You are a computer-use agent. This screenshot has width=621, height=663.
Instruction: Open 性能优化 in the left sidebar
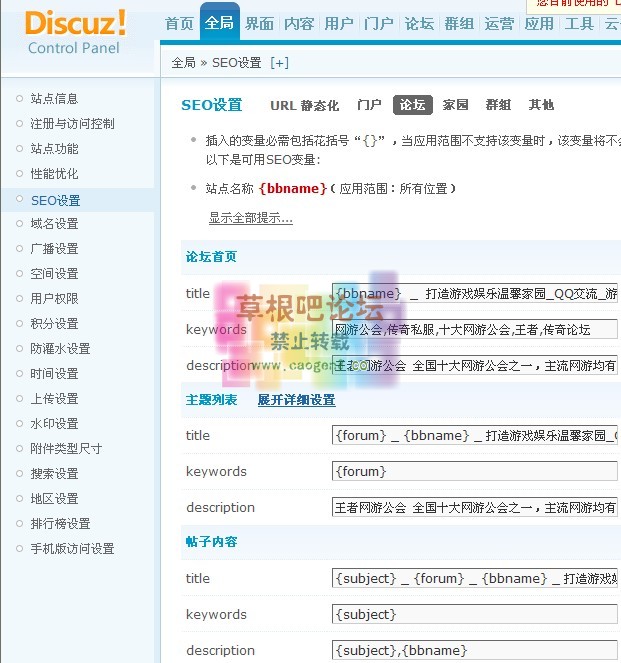point(54,174)
